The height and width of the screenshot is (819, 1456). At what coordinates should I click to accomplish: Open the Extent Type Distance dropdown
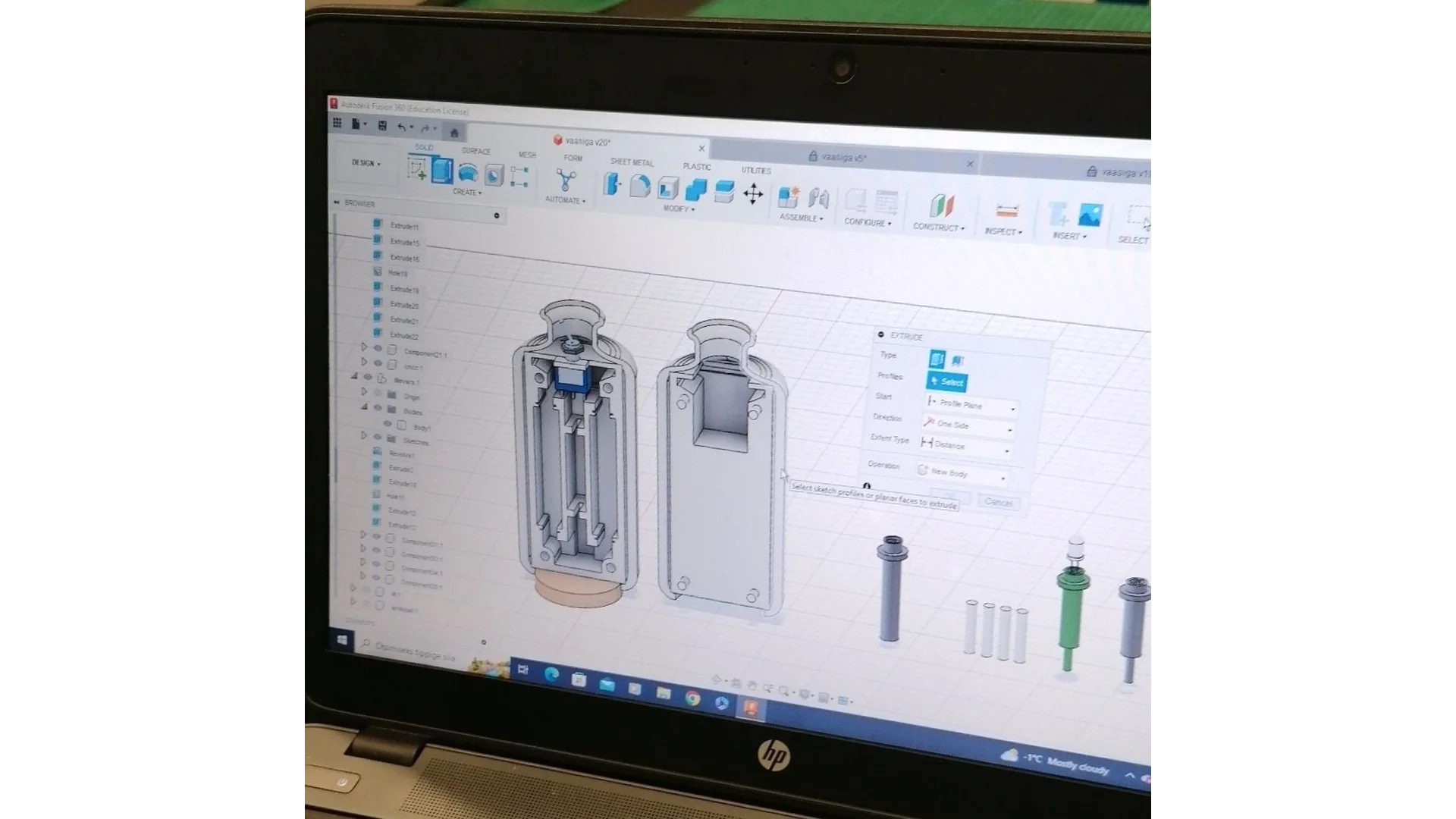965,447
